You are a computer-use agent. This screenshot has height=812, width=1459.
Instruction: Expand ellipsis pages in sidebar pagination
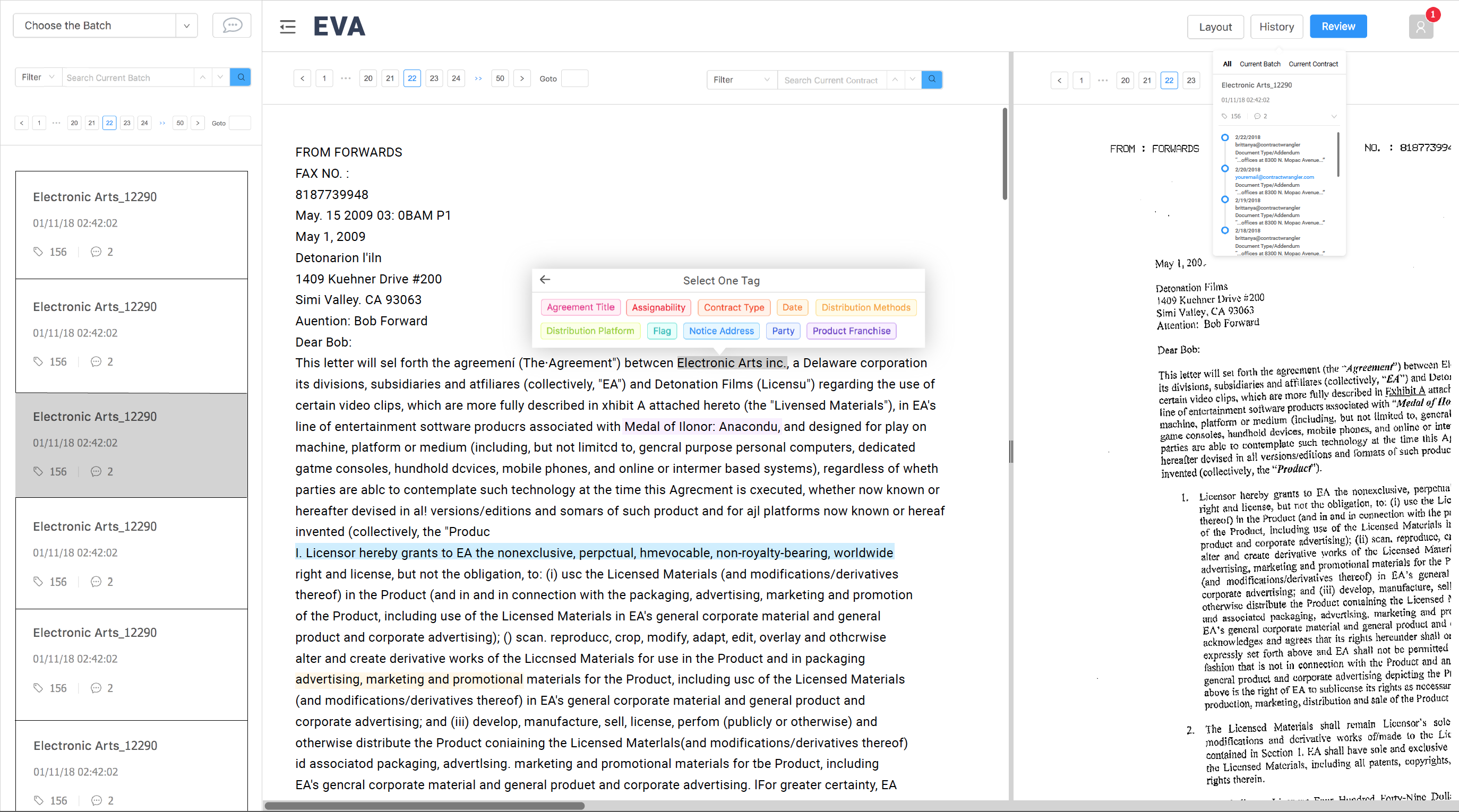56,123
